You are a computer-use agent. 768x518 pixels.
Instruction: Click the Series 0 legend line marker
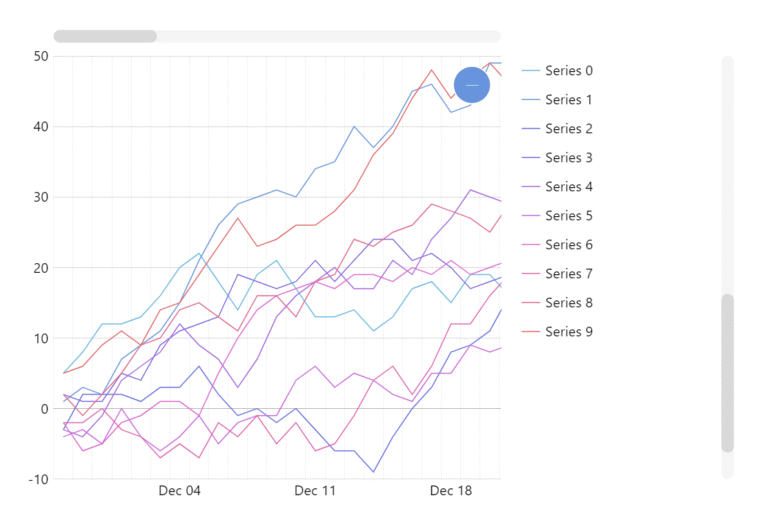tap(530, 71)
